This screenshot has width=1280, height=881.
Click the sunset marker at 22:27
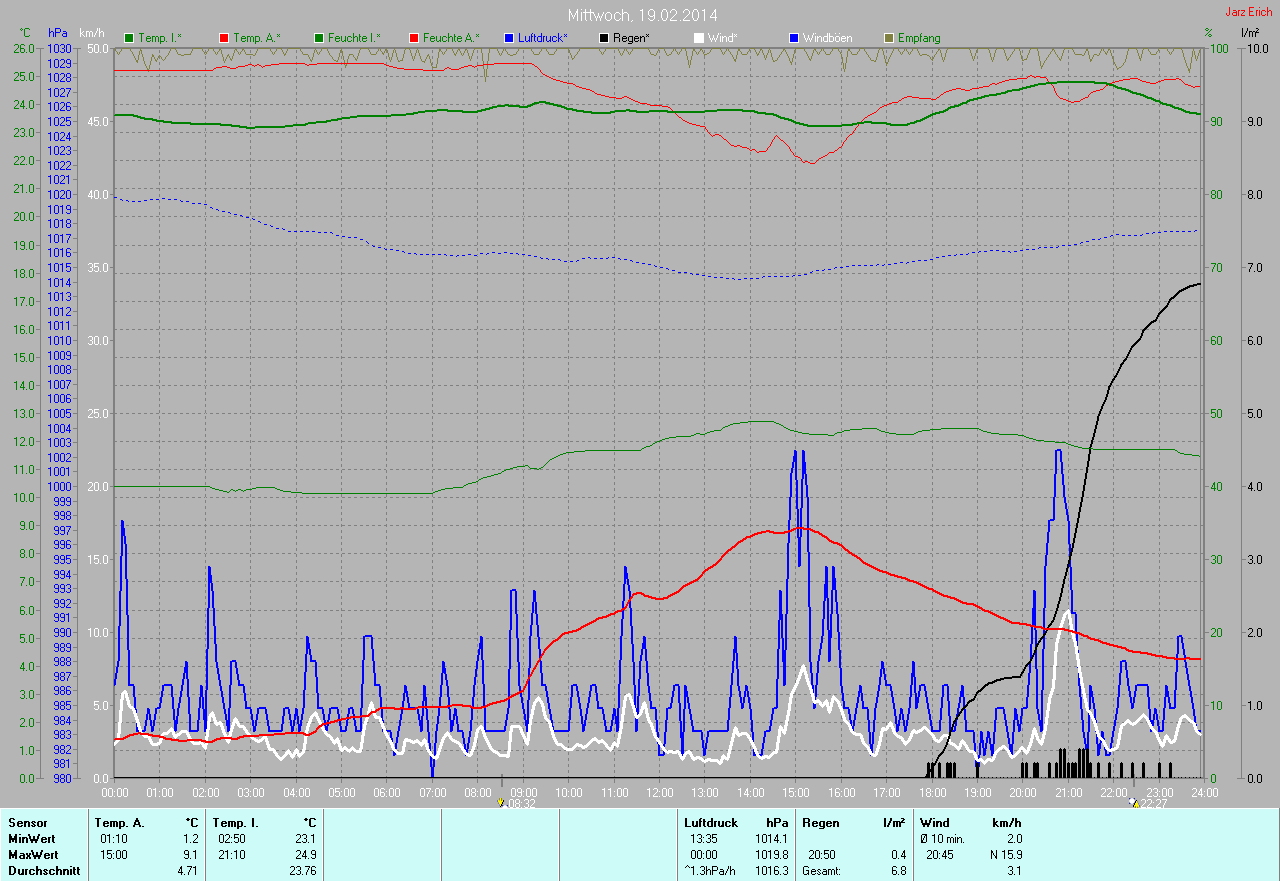[1133, 802]
